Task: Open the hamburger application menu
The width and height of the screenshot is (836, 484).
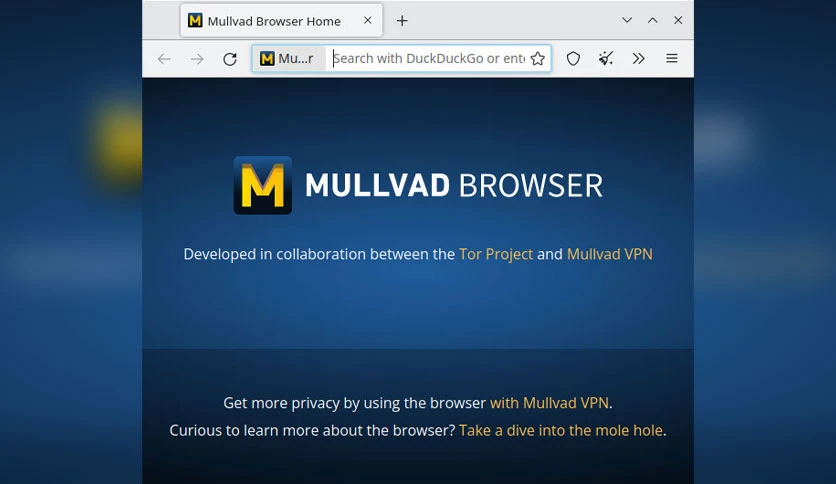Action: (x=672, y=59)
